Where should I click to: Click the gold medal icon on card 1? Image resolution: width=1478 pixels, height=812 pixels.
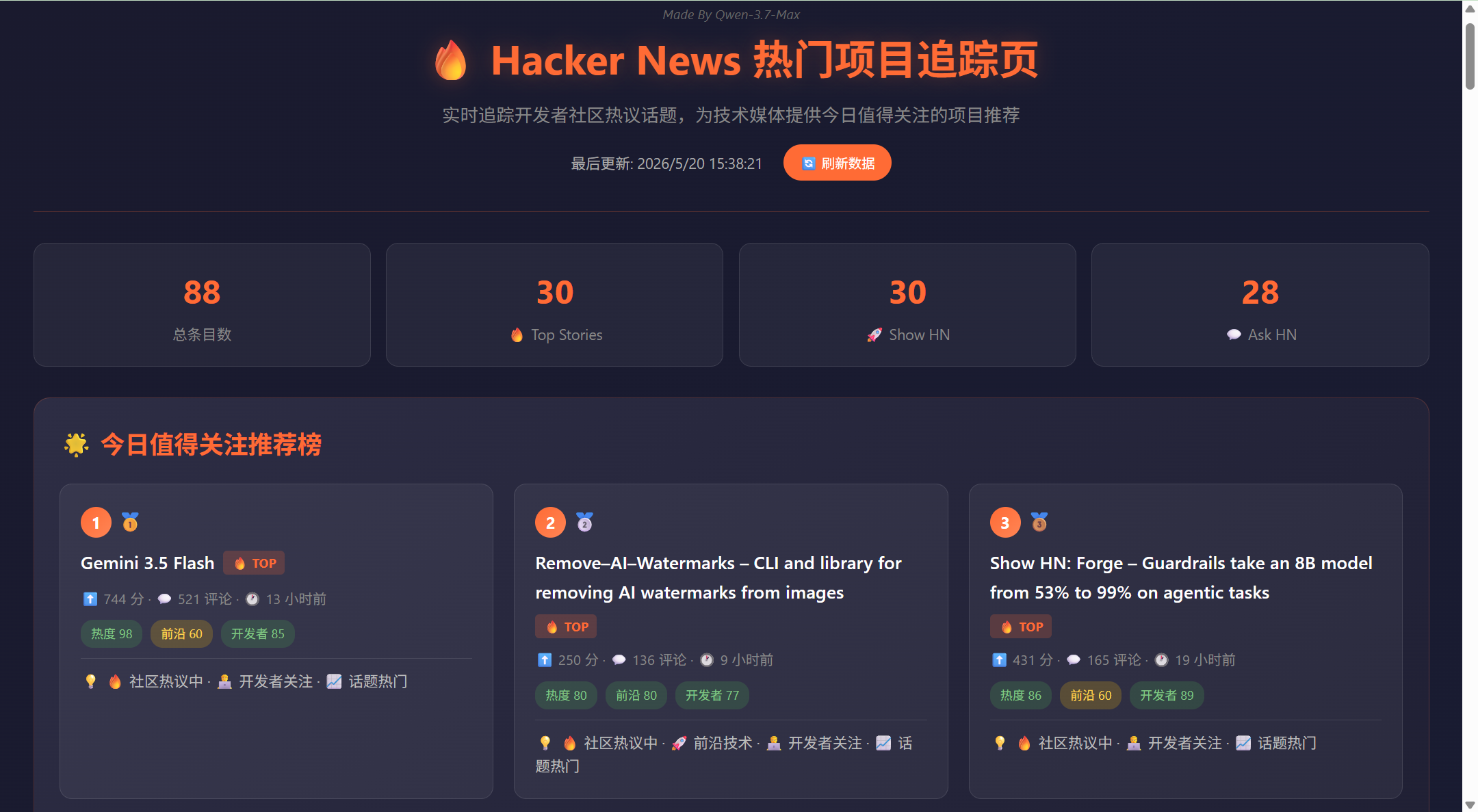click(x=130, y=523)
